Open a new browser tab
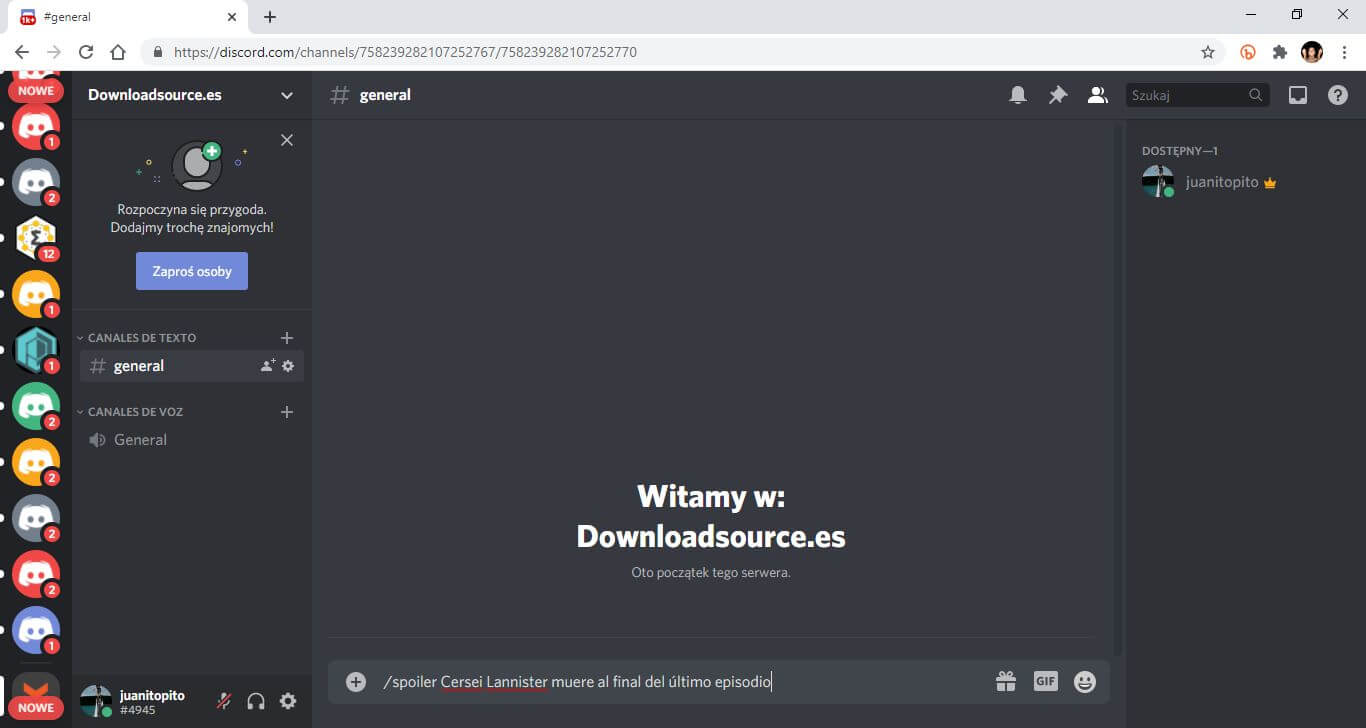Image resolution: width=1366 pixels, height=728 pixels. click(x=270, y=17)
